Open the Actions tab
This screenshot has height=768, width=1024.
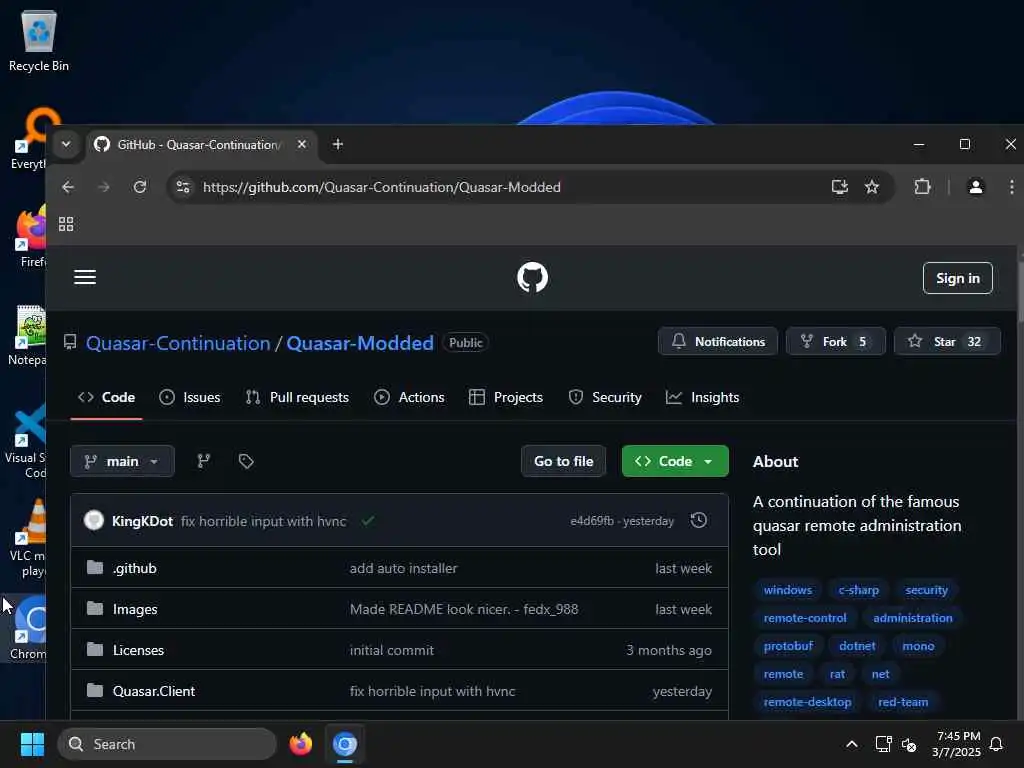click(x=409, y=397)
